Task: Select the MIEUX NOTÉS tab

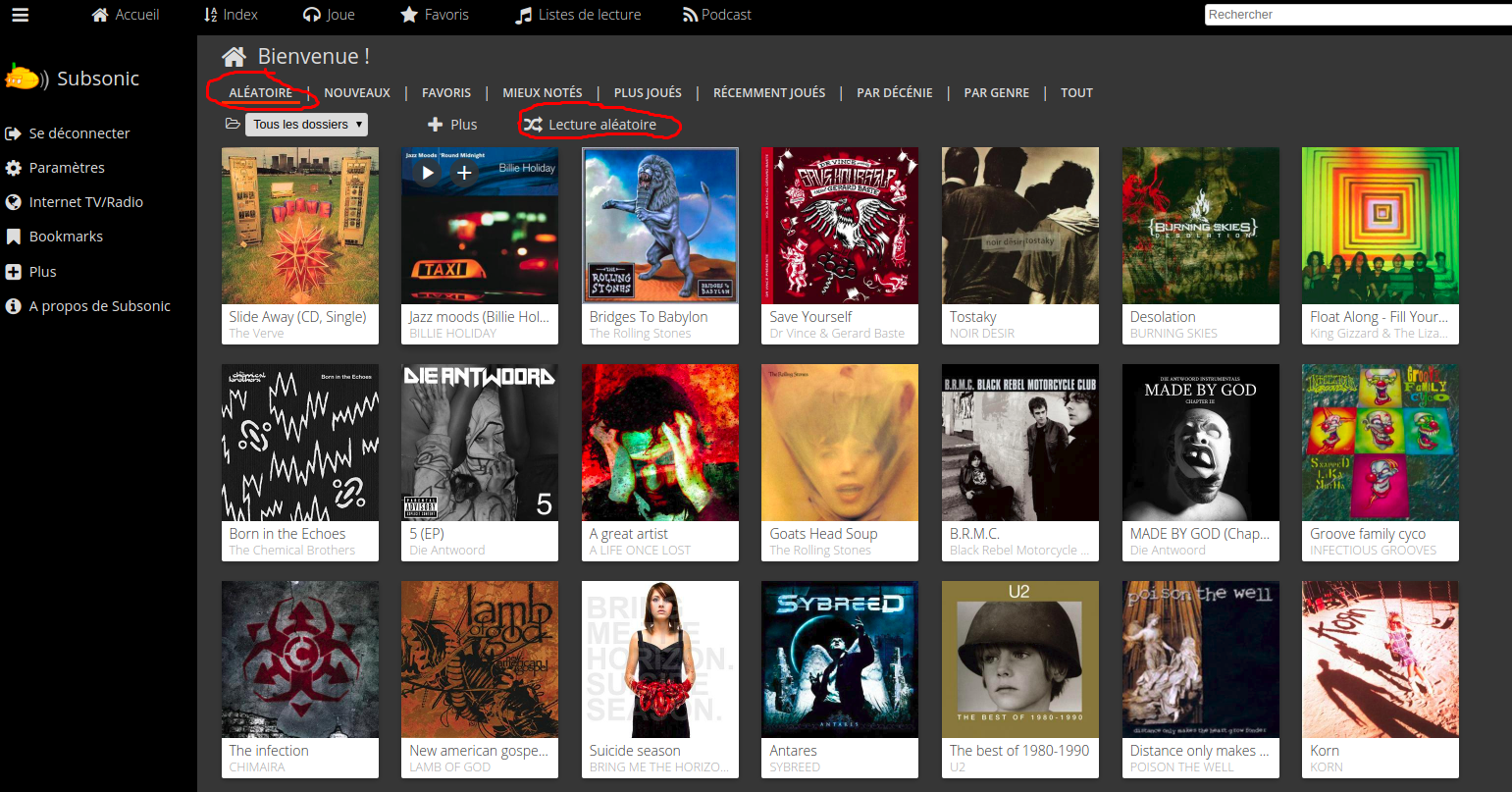Action: 543,93
